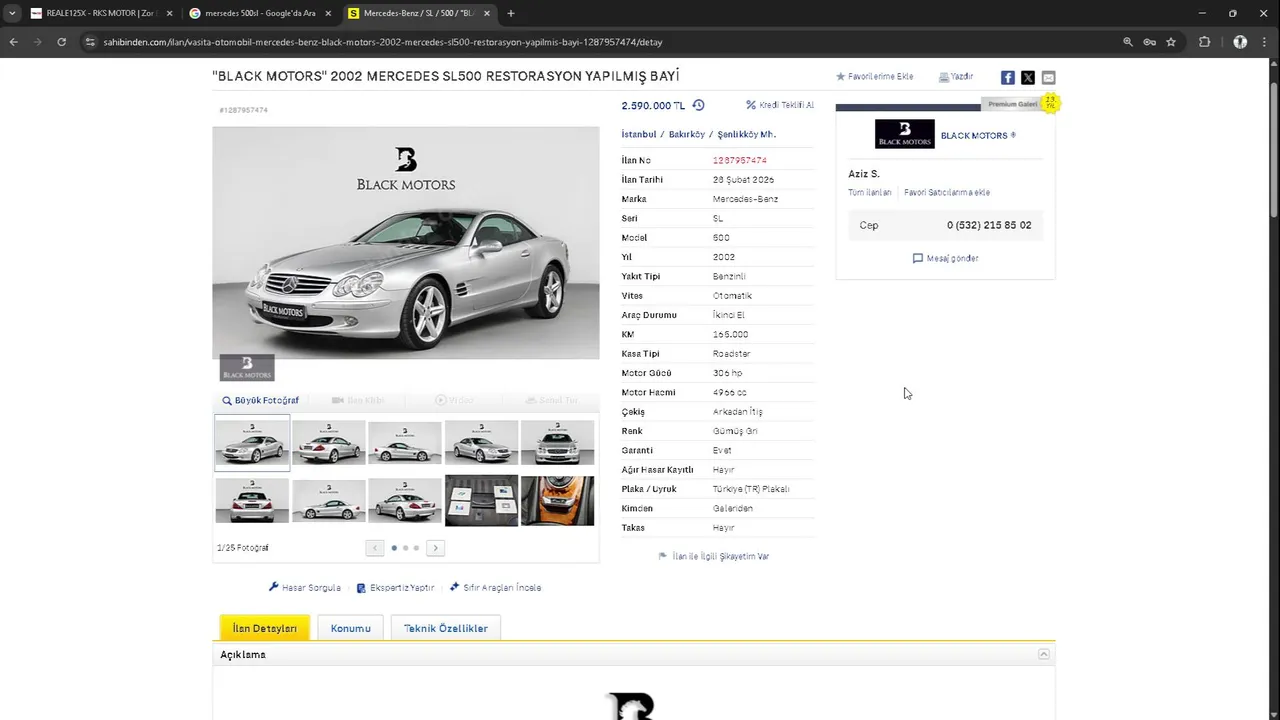Reload the page in browser
This screenshot has height=720, width=1280.
point(62,42)
